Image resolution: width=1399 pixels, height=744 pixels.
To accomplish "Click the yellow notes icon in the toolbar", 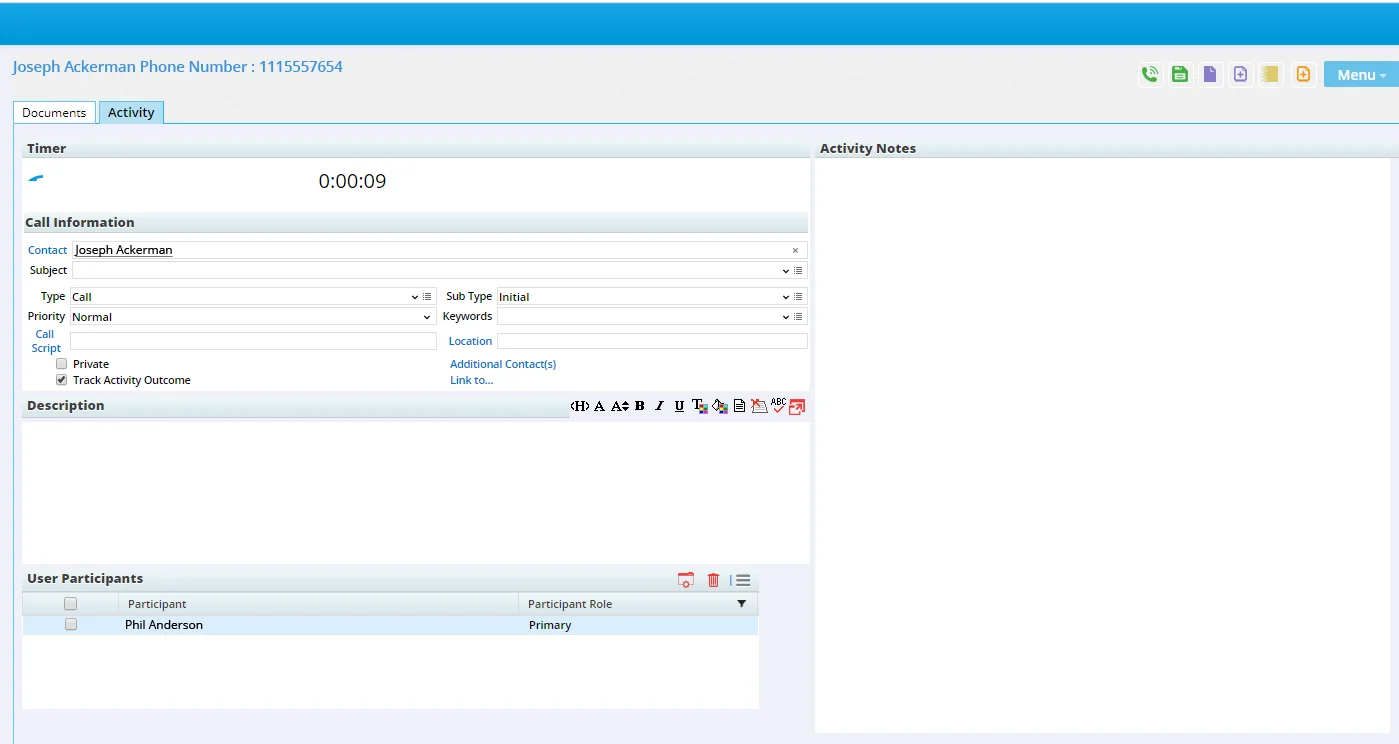I will pyautogui.click(x=1270, y=74).
